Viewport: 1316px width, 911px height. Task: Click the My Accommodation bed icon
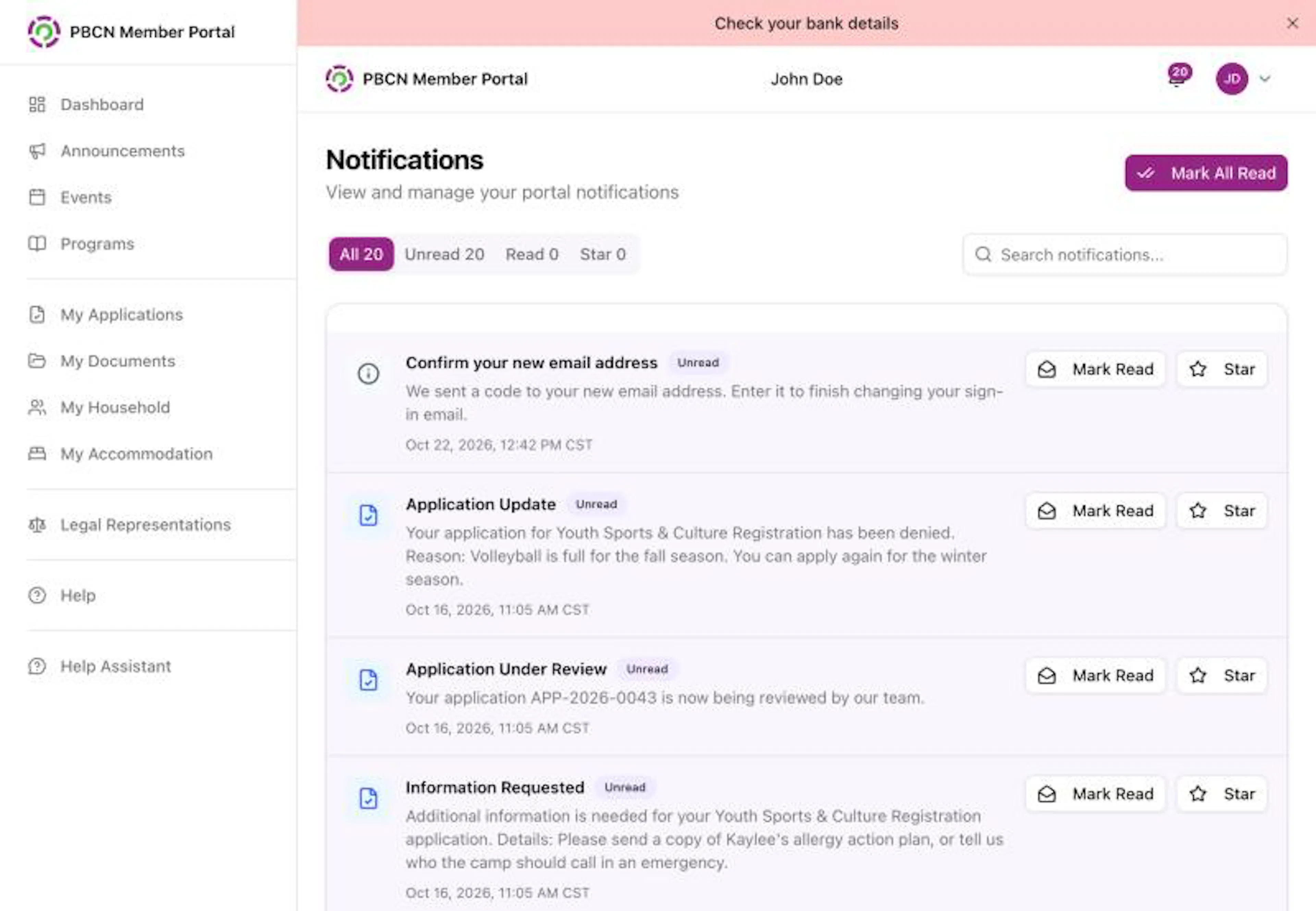coord(37,454)
